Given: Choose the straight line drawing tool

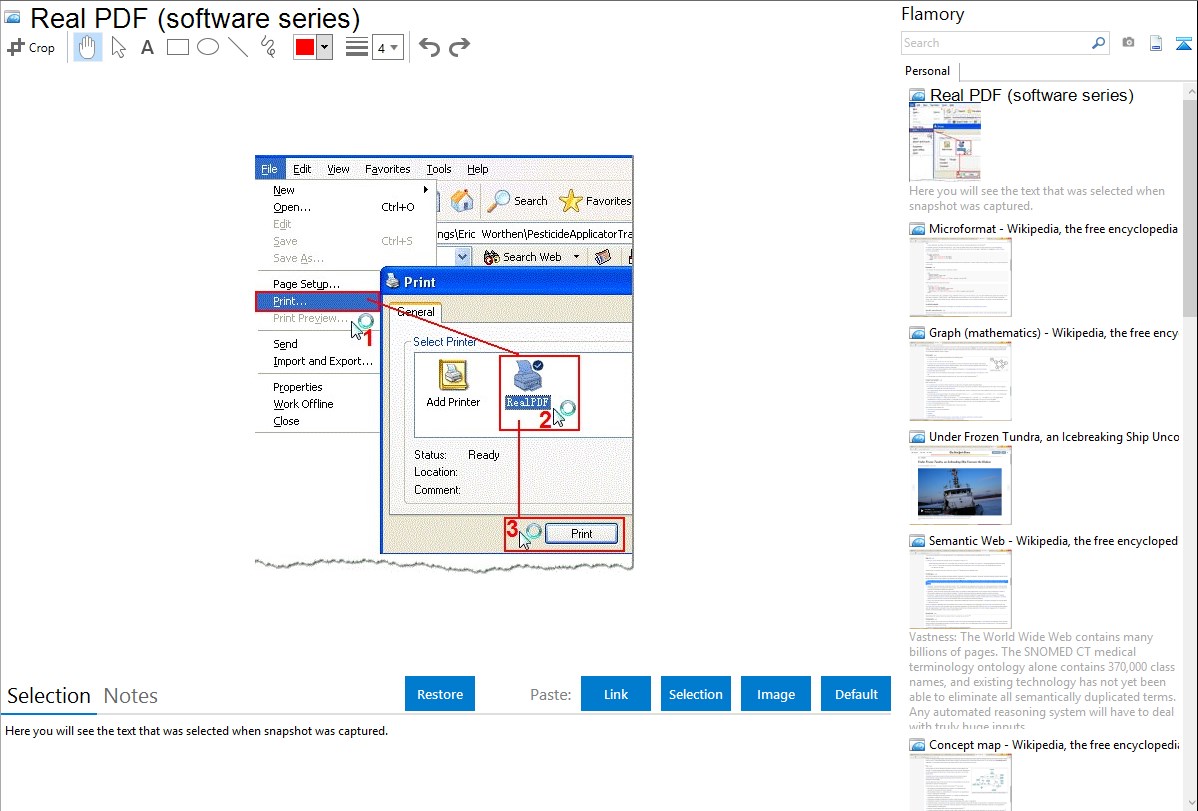Looking at the screenshot, I should pos(238,47).
